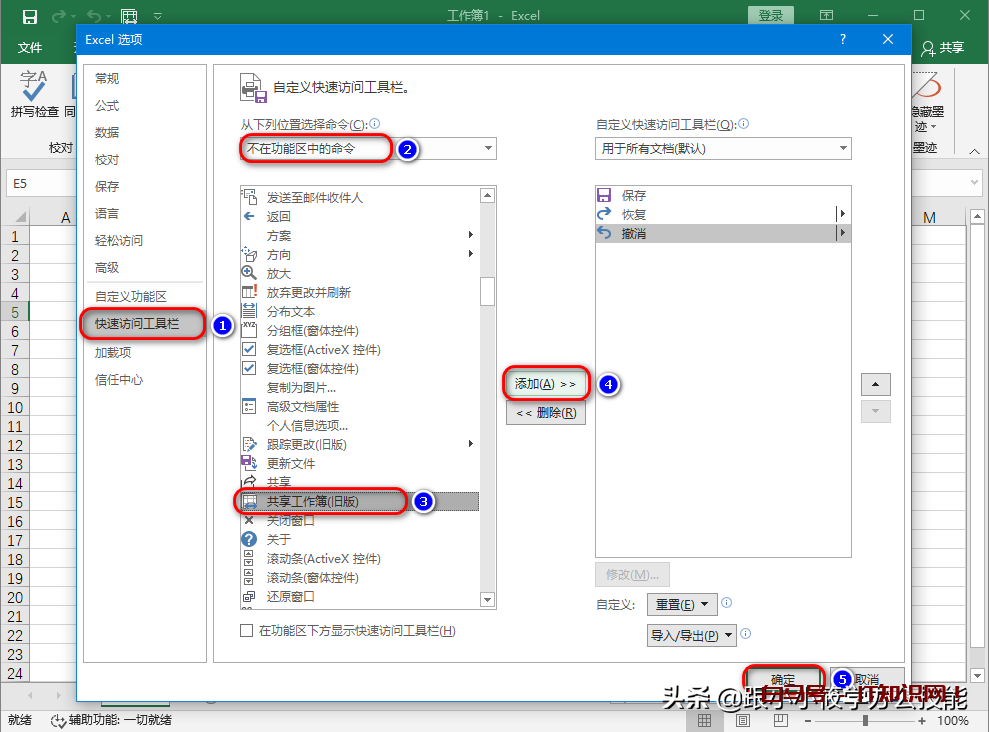The height and width of the screenshot is (732, 989).
Task: Select 复选框(ActiveX 控件) command
Action: point(360,349)
